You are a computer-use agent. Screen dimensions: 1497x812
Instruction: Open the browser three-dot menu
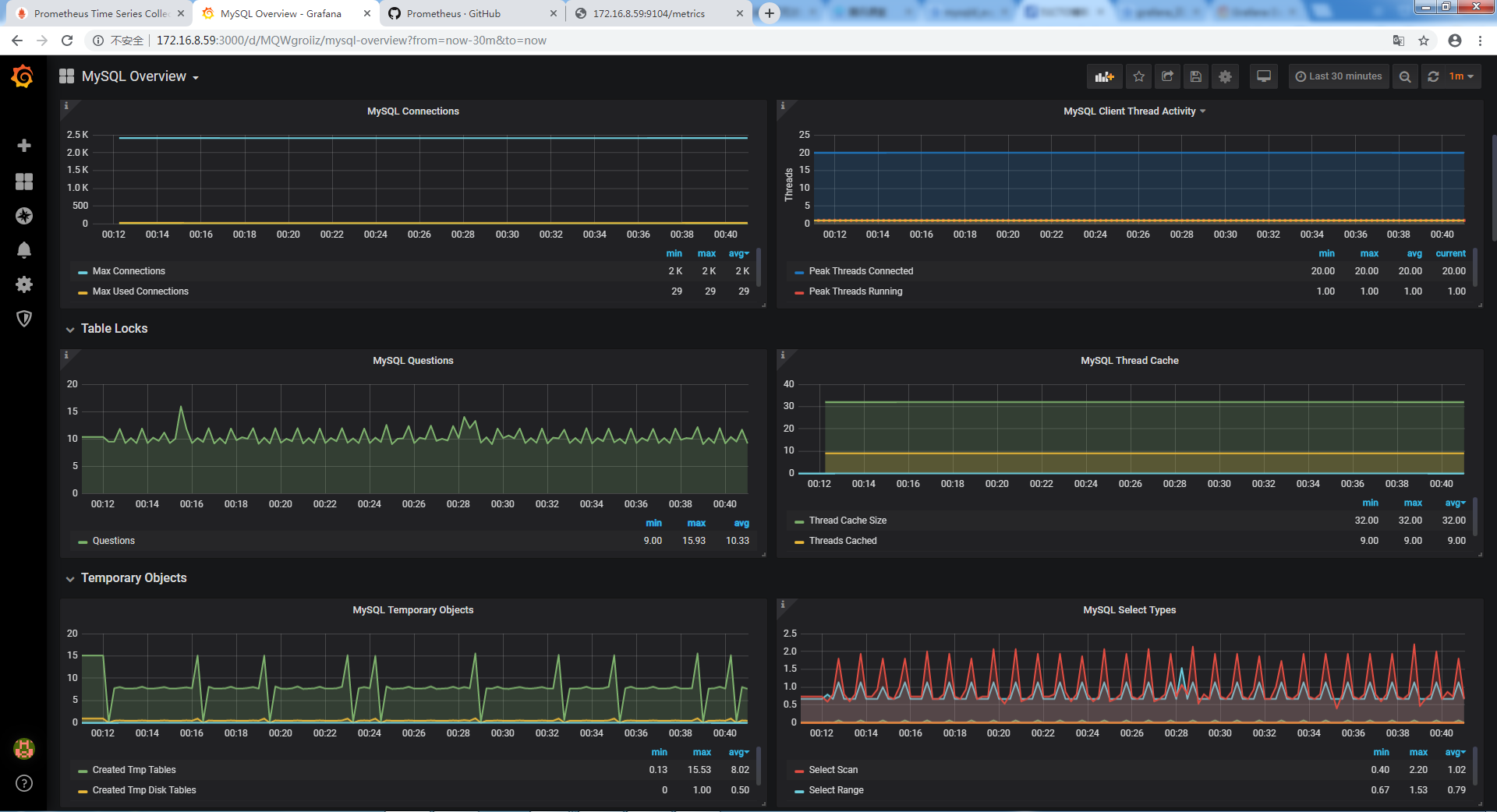pyautogui.click(x=1480, y=41)
